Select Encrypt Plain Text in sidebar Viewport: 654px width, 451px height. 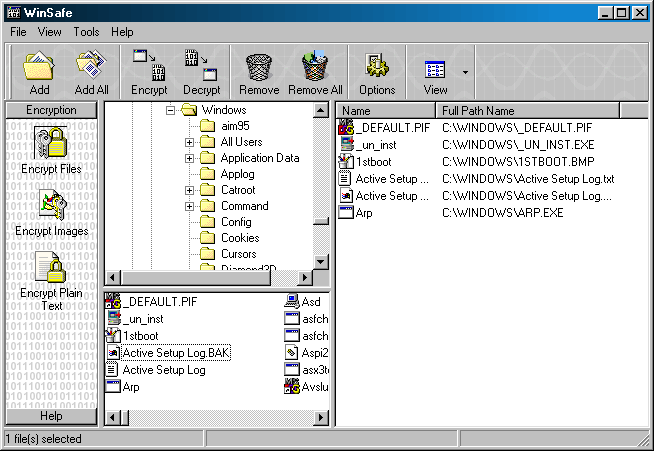[51, 282]
